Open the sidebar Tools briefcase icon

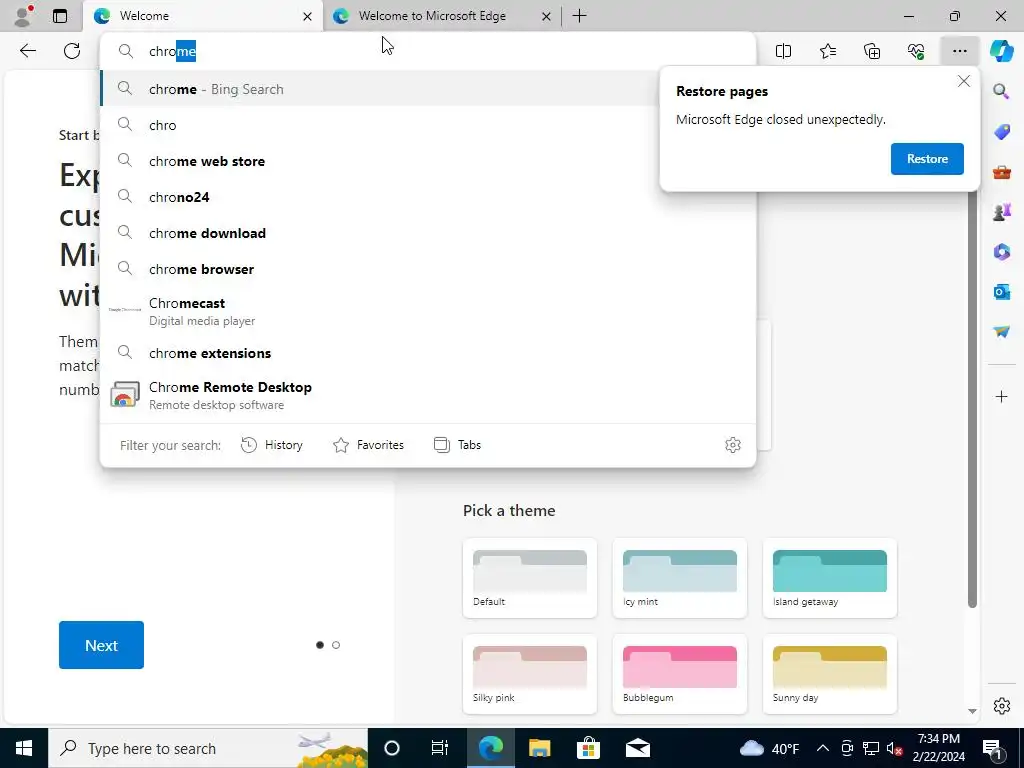pyautogui.click(x=1001, y=172)
